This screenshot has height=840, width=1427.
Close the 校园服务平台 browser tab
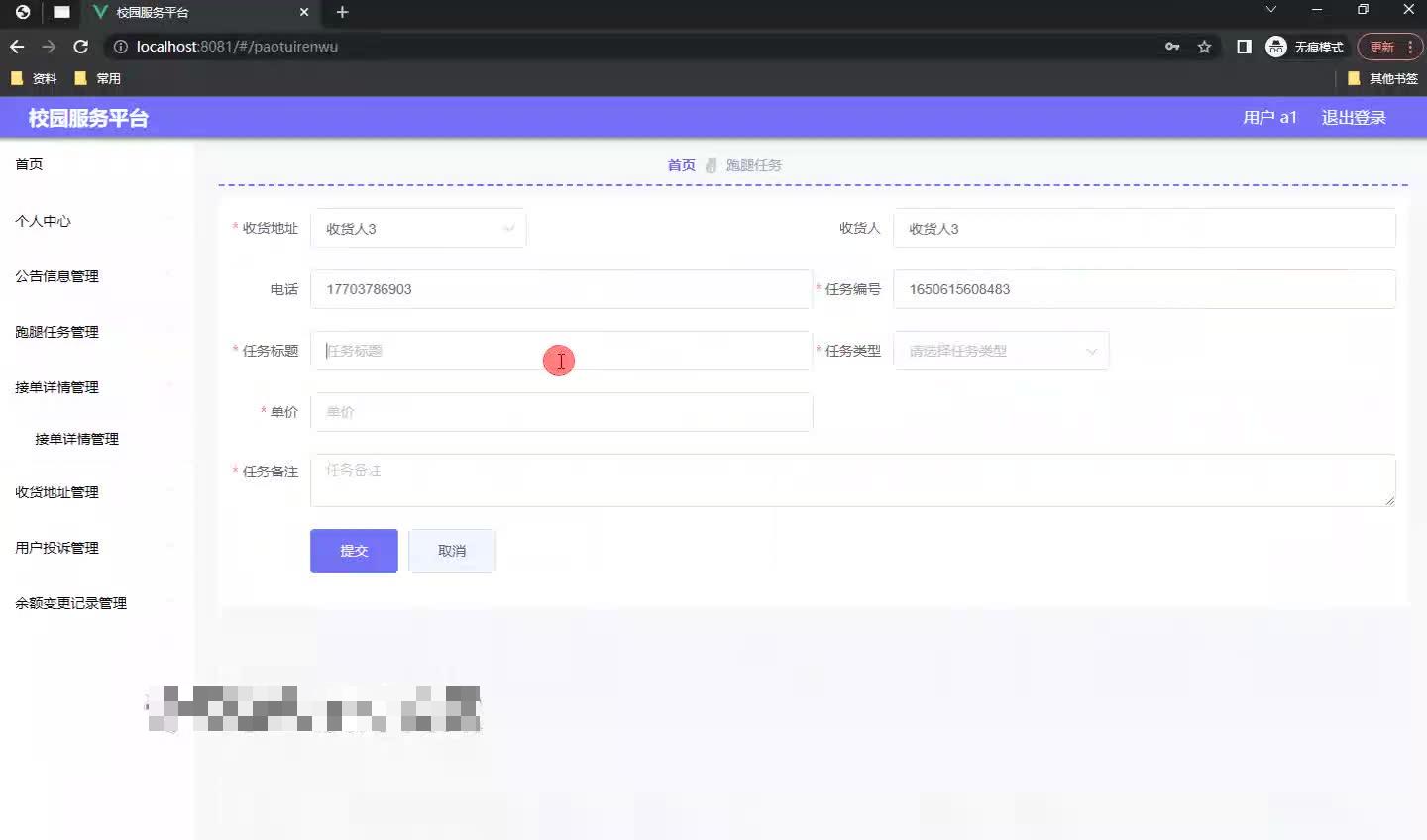tap(304, 12)
